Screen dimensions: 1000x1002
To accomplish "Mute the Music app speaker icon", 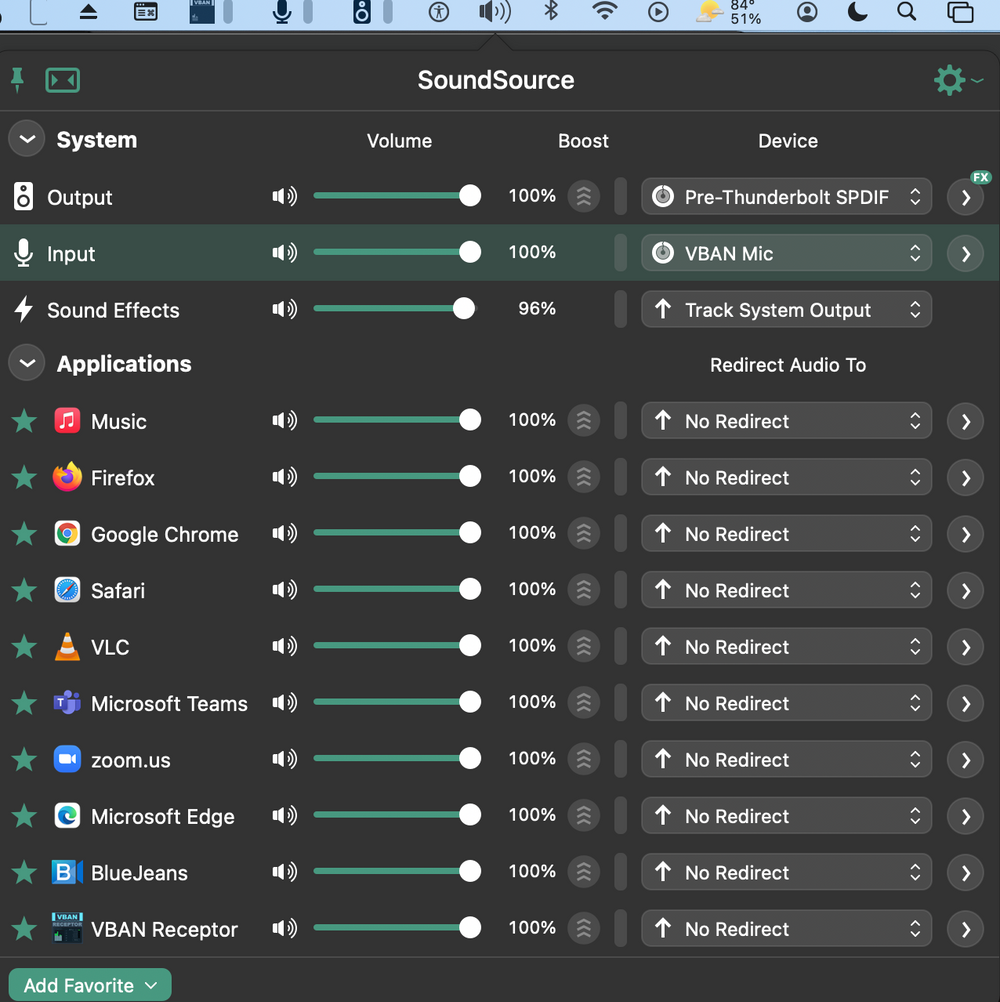I will pyautogui.click(x=284, y=421).
